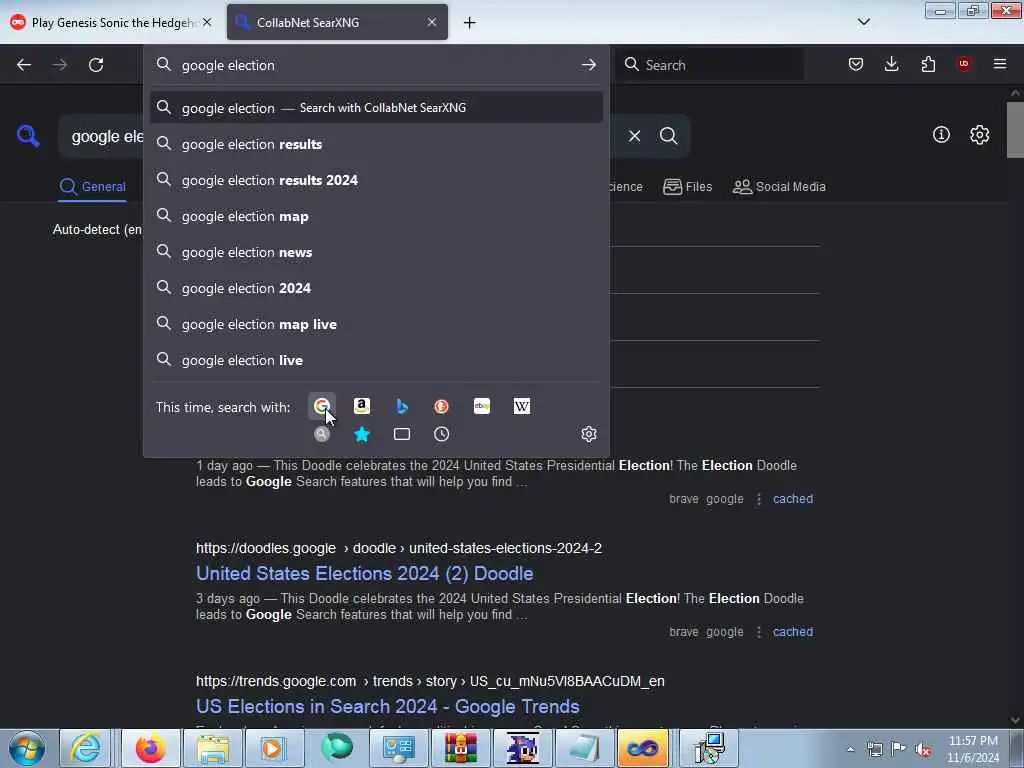This screenshot has height=768, width=1024.
Task: Open WinRAR from the taskbar
Action: pos(461,748)
